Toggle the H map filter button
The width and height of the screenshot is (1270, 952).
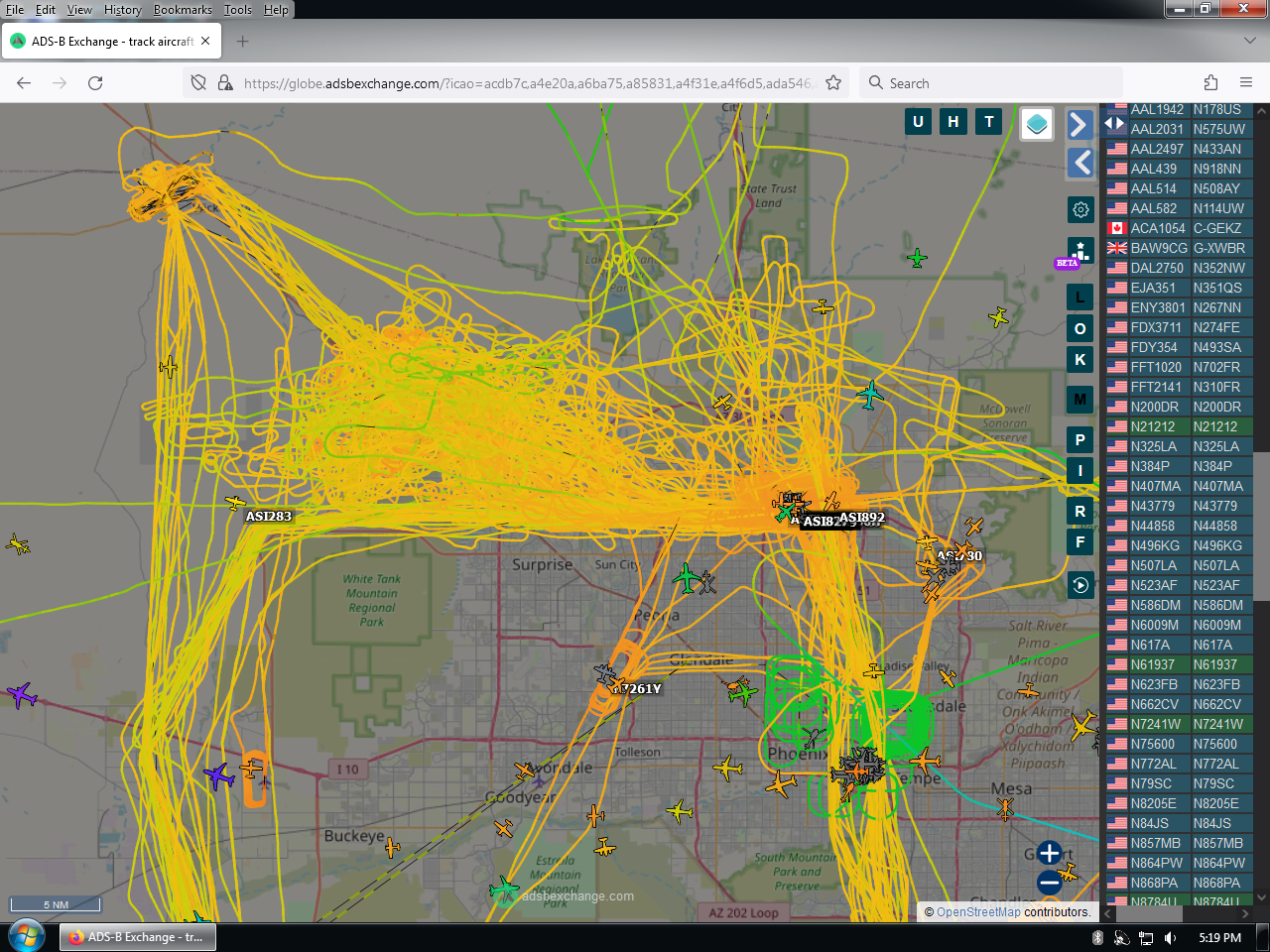click(953, 122)
